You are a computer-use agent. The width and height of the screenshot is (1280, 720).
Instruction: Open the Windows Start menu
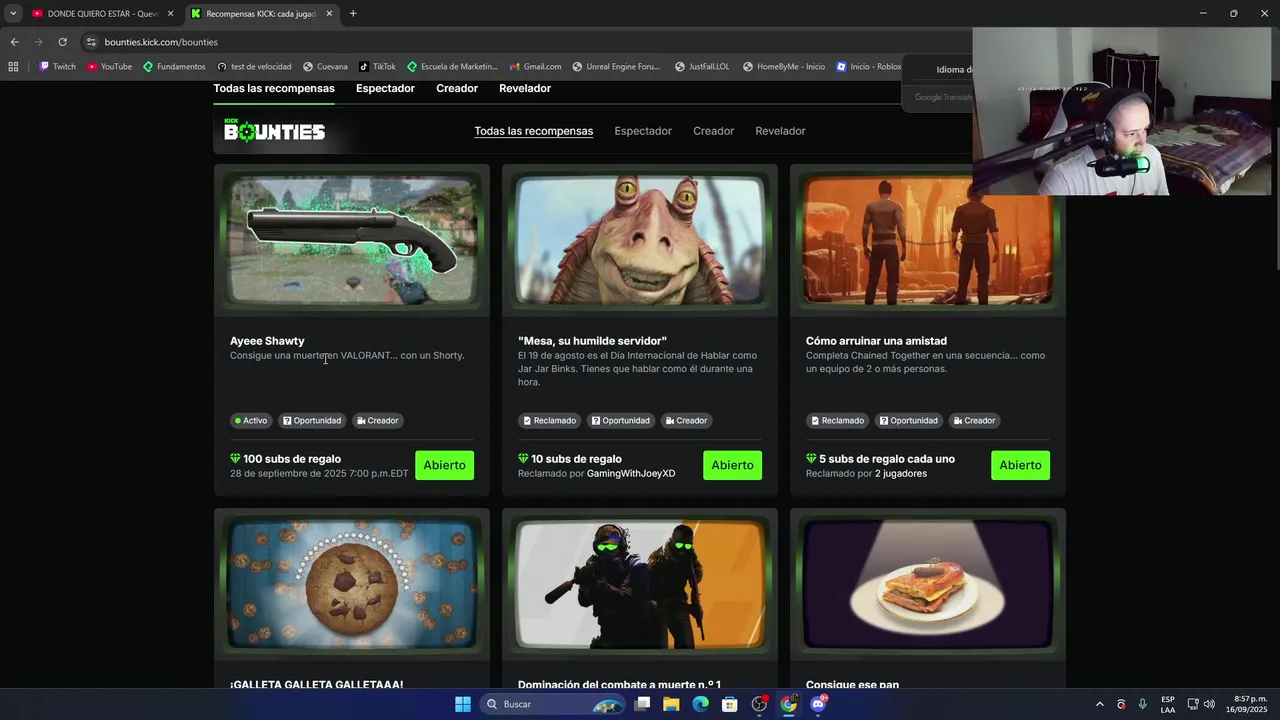point(463,704)
